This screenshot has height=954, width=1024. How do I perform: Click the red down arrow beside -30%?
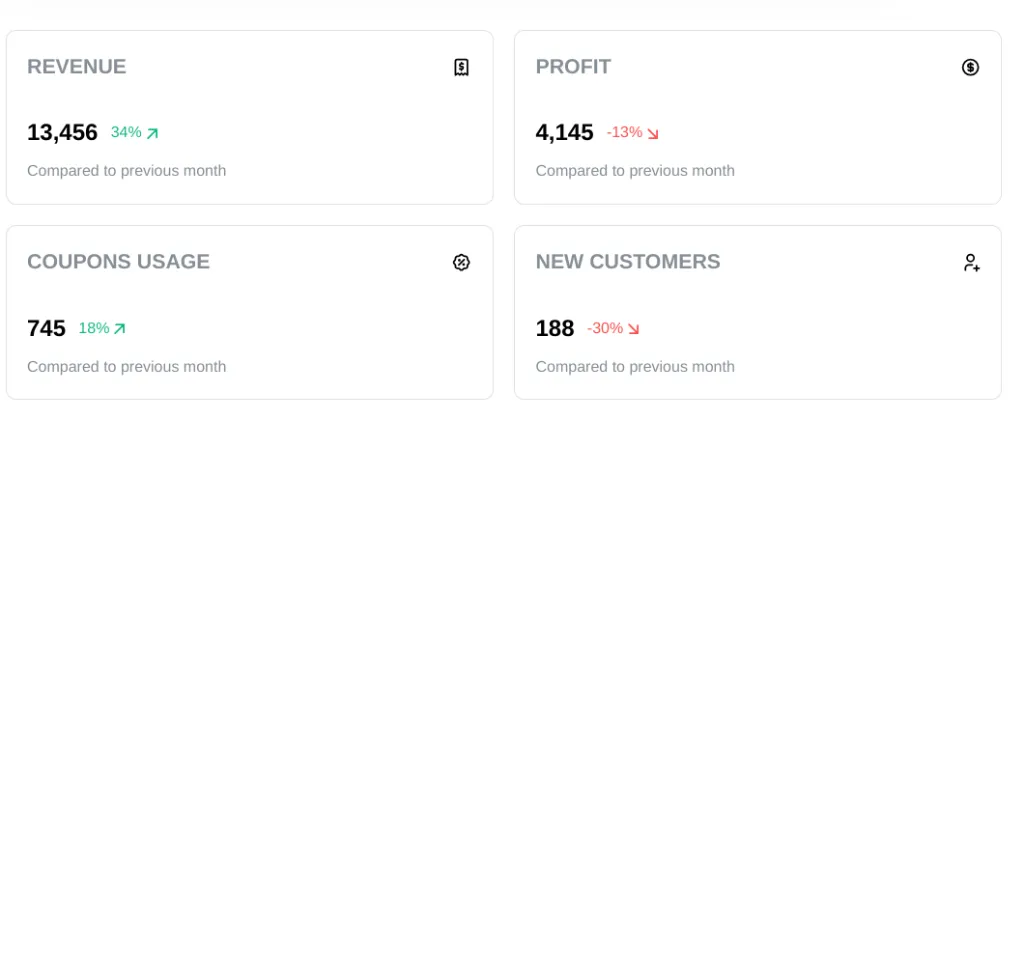coord(633,329)
